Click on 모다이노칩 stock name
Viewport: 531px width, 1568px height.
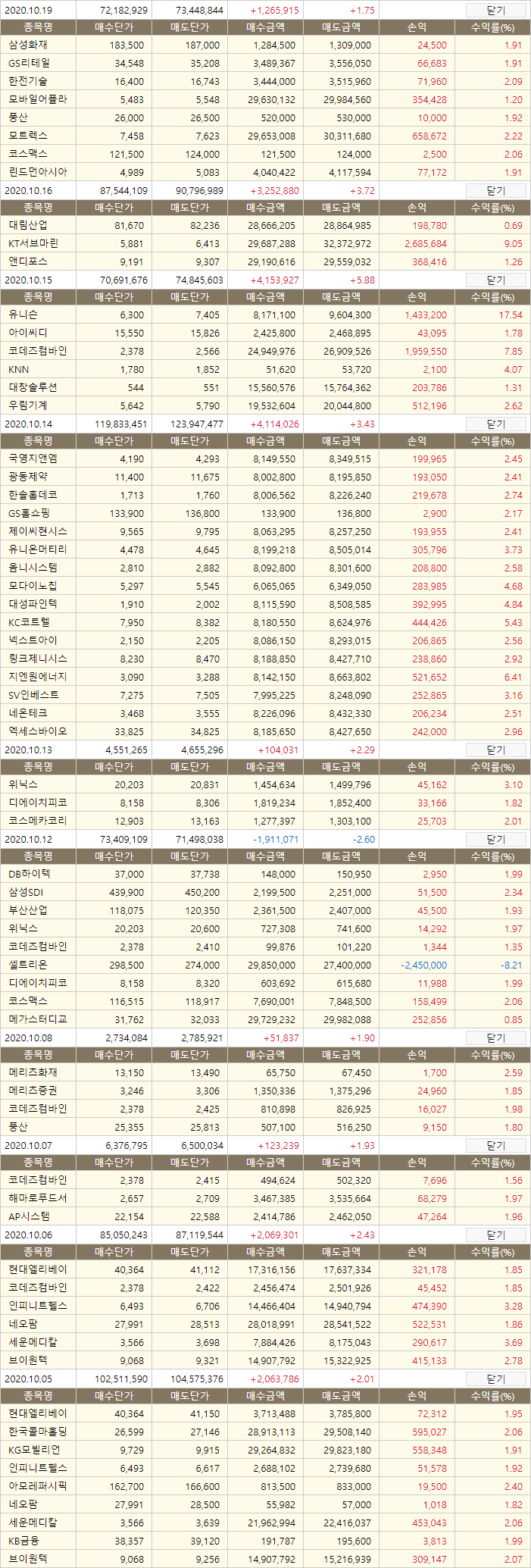click(33, 586)
